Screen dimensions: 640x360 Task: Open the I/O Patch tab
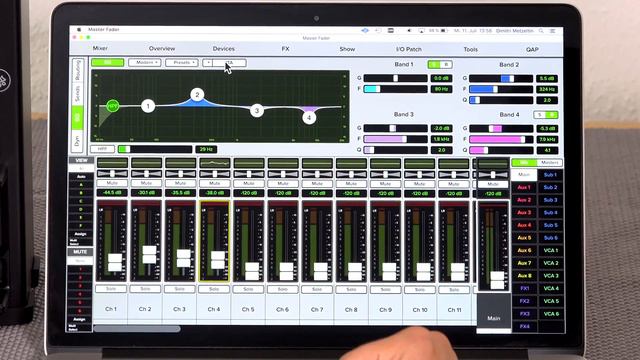[409, 49]
